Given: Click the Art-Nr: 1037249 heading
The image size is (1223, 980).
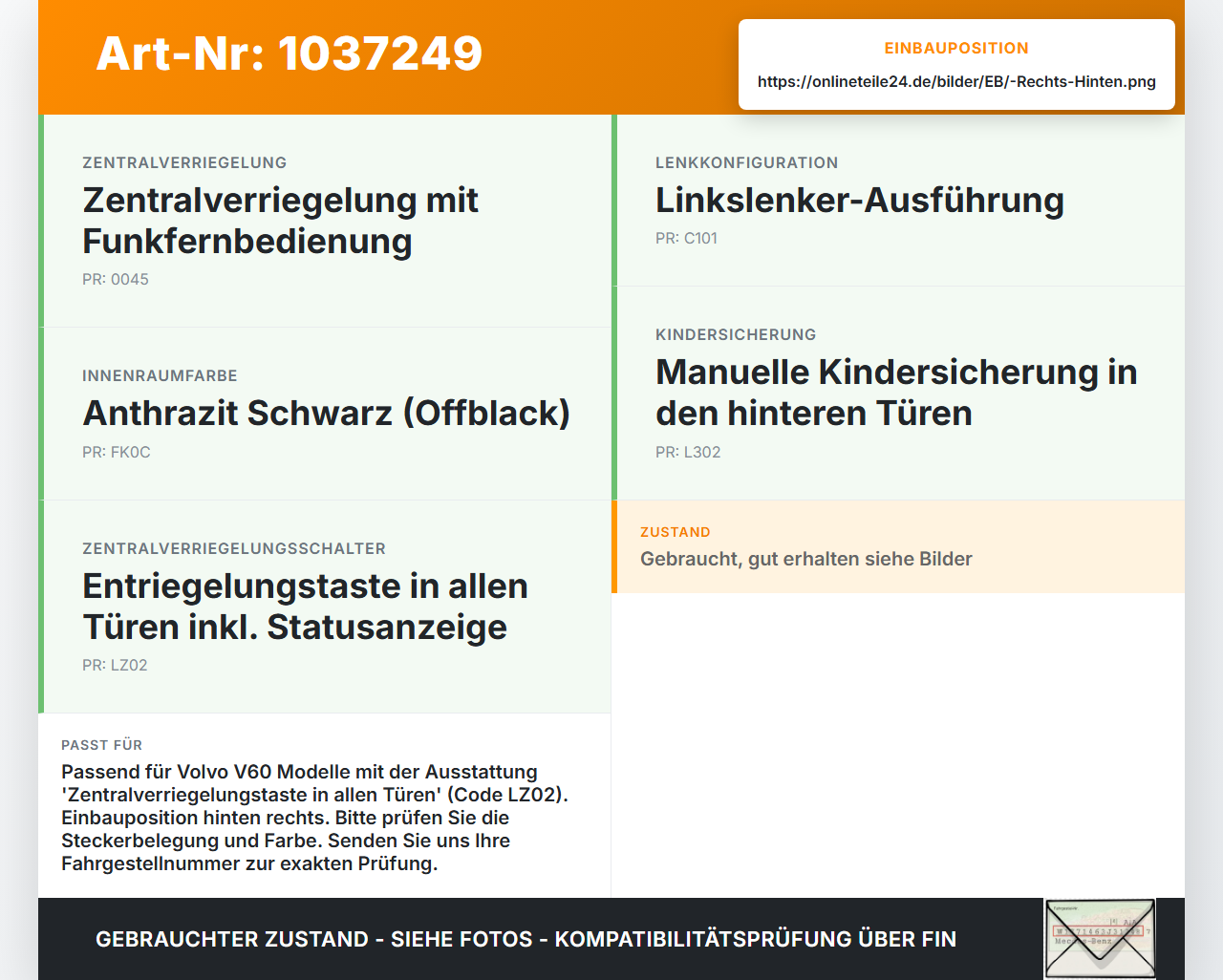Looking at the screenshot, I should pyautogui.click(x=290, y=53).
